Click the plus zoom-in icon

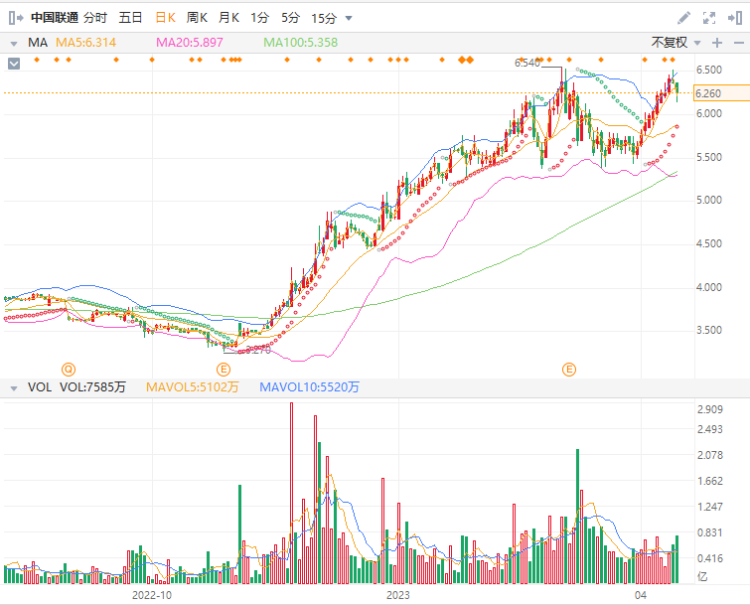point(717,43)
